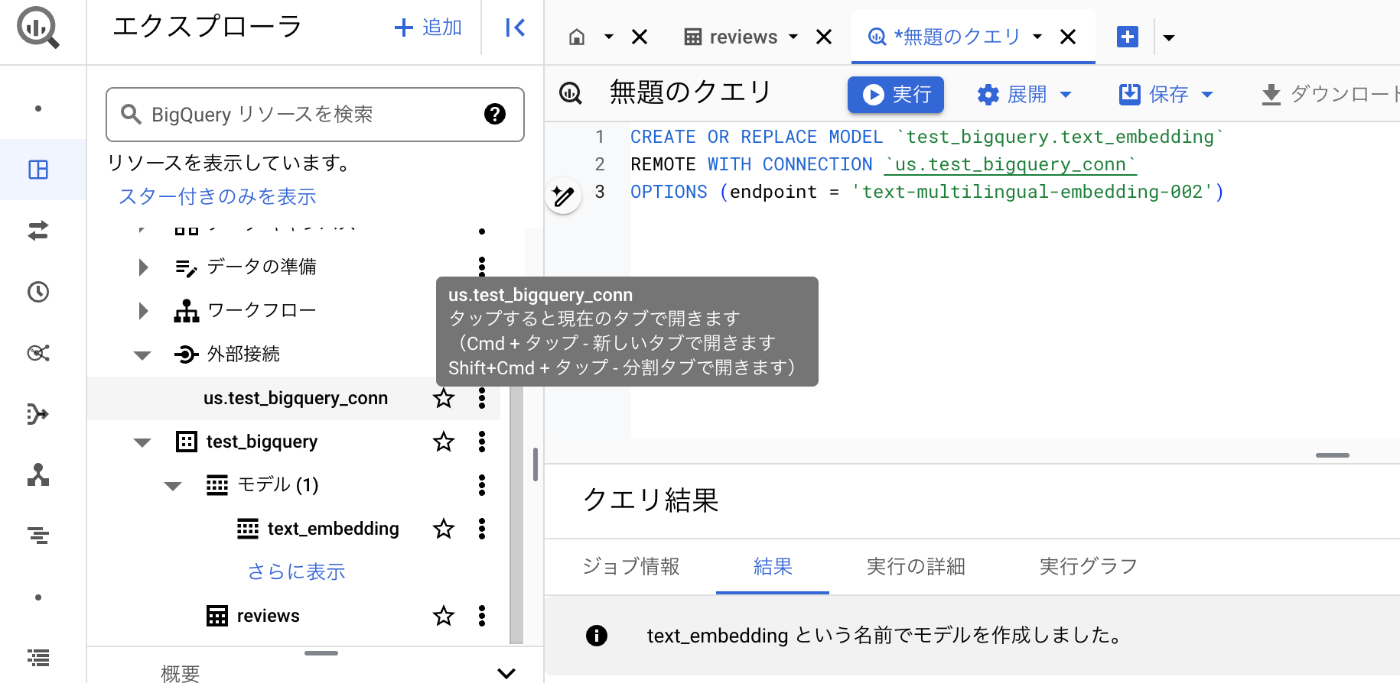Close the reviews tab

point(824,37)
